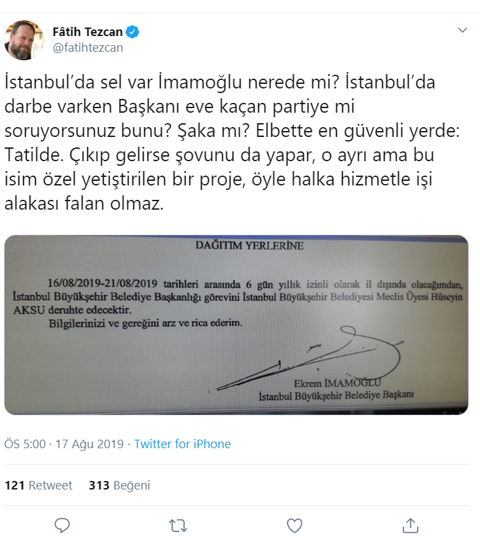480x536 pixels.
Task: Click the reply speech bubble icon
Action: pyautogui.click(x=62, y=525)
